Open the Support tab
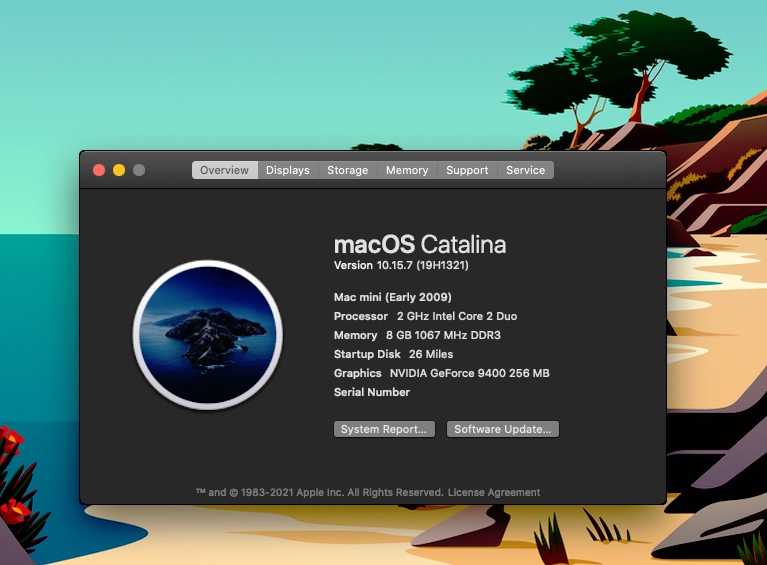The height and width of the screenshot is (565, 767). (x=467, y=170)
